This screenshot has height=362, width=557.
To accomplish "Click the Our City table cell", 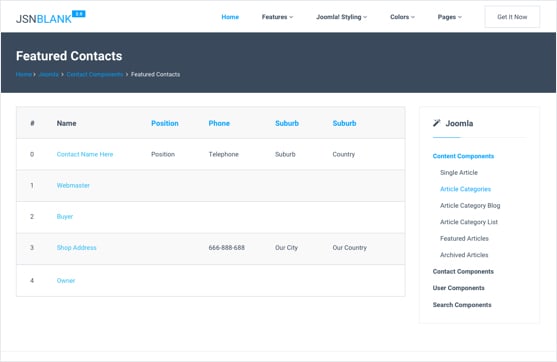I will (286, 248).
